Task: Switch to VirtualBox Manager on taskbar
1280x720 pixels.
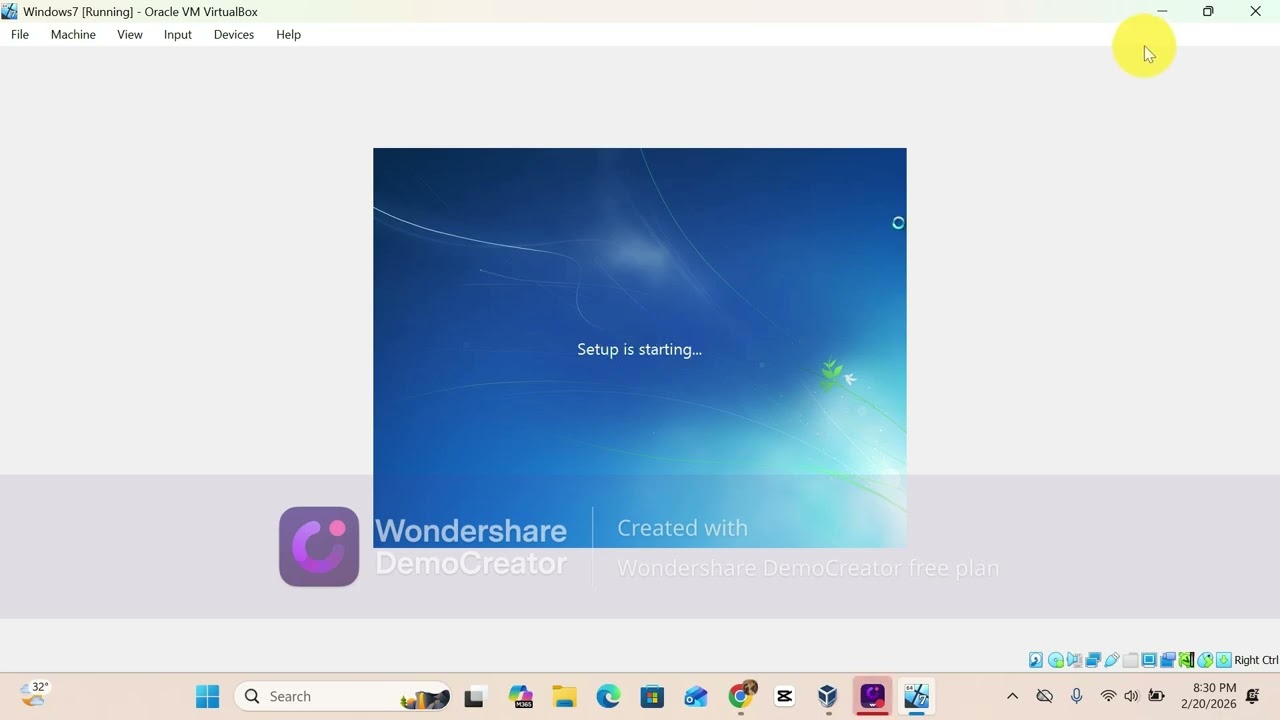Action: click(828, 696)
